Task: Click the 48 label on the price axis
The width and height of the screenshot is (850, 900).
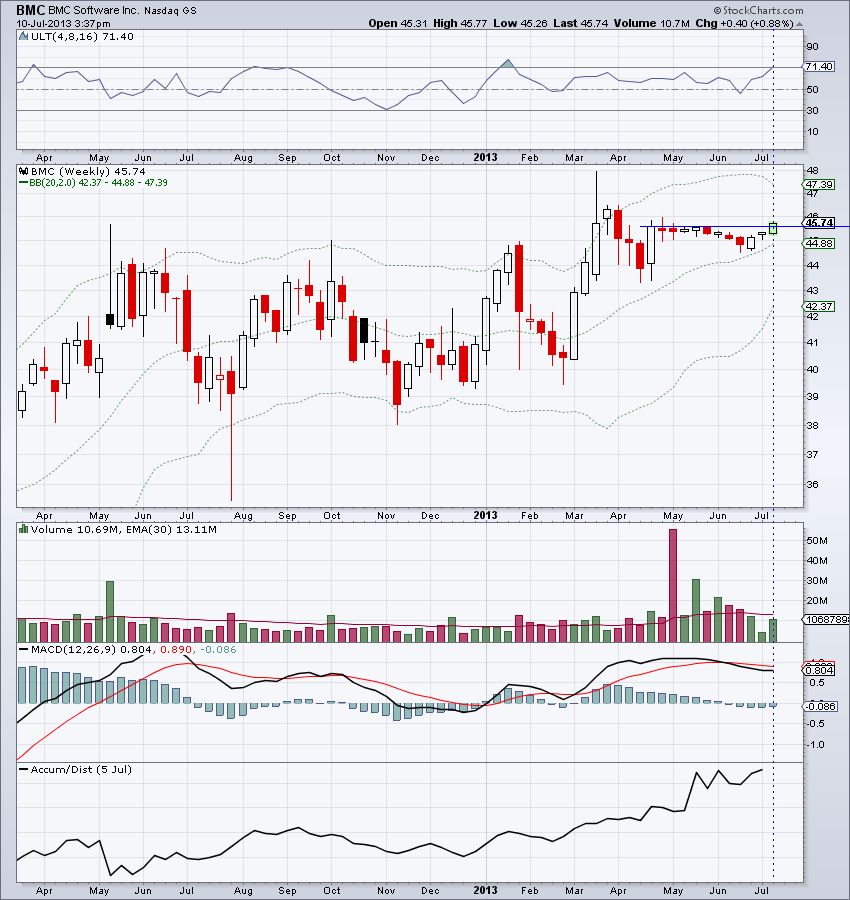Action: 812,170
